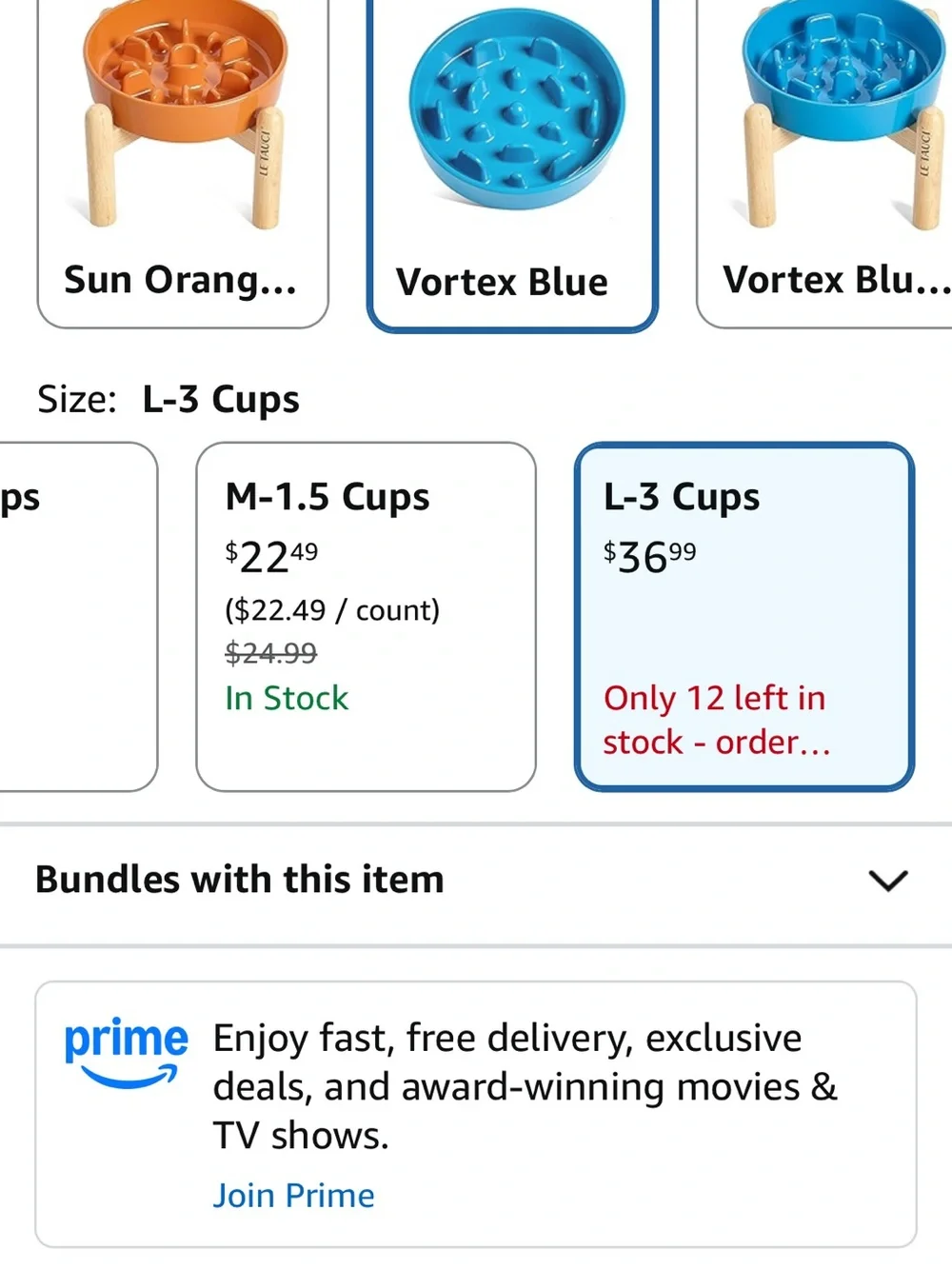Screen dimensions: 952x1269
Task: Click the green In Stock text
Action: [287, 698]
